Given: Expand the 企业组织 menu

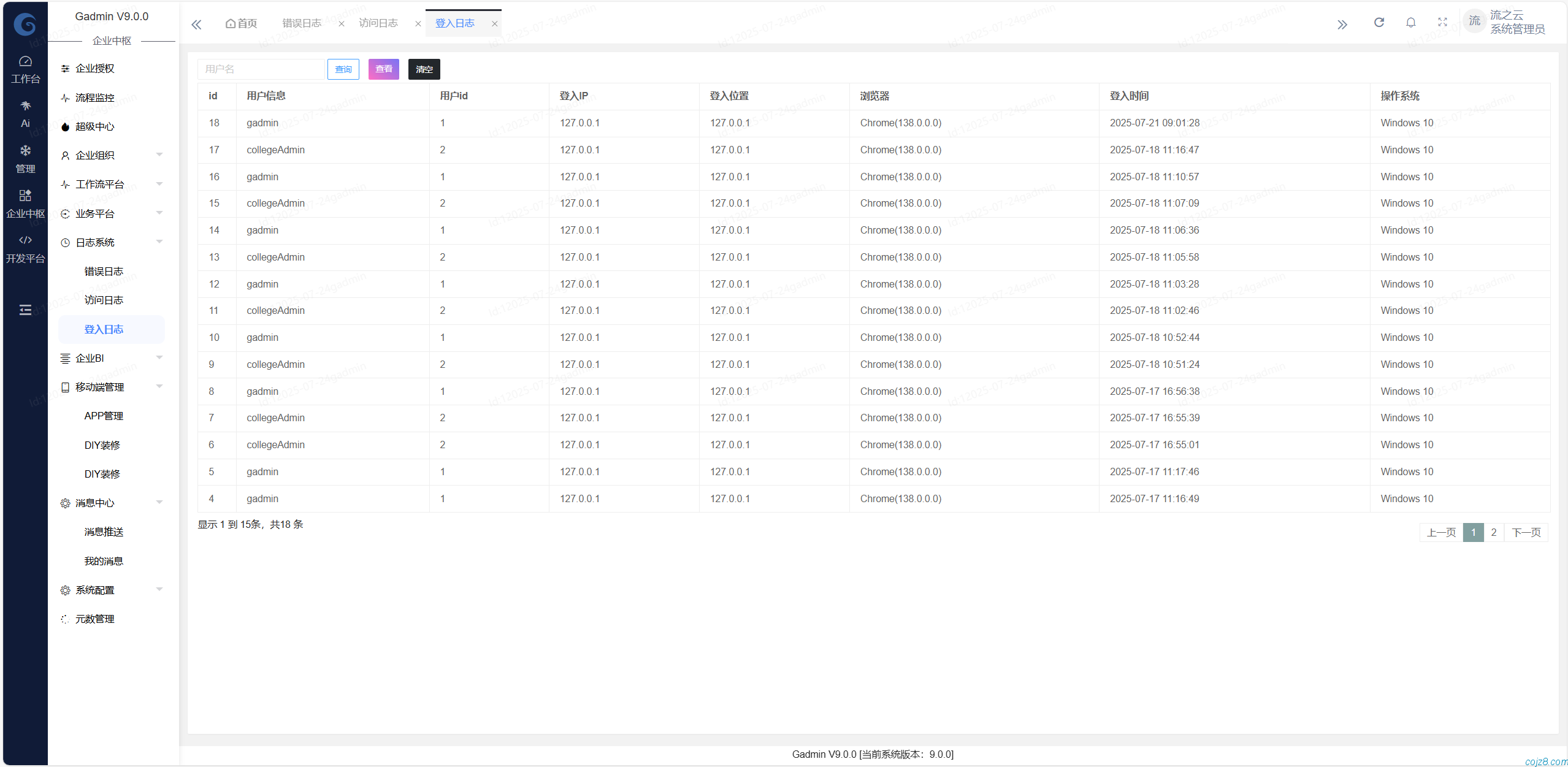Looking at the screenshot, I should point(112,155).
